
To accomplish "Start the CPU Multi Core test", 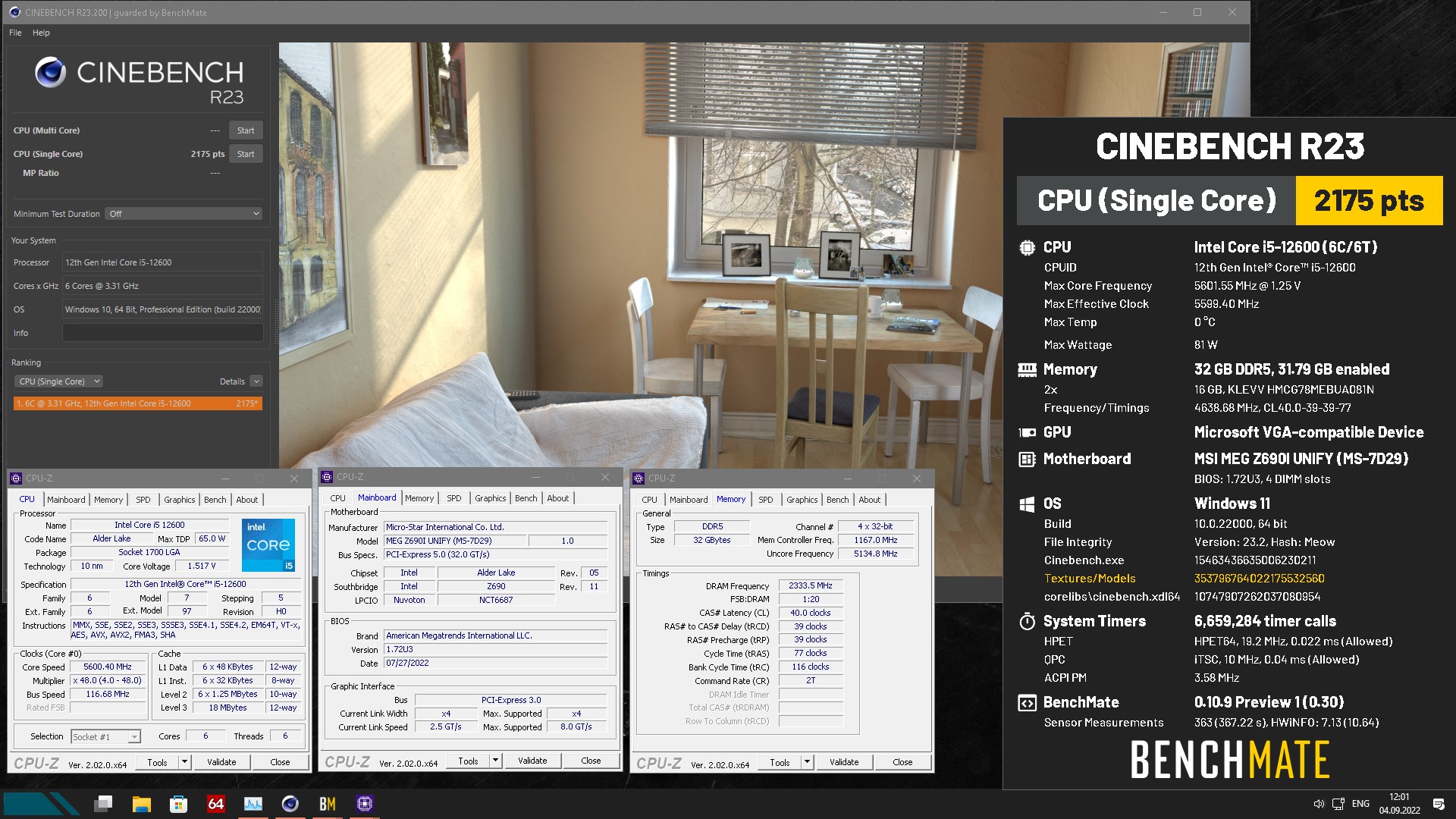I will (x=246, y=130).
